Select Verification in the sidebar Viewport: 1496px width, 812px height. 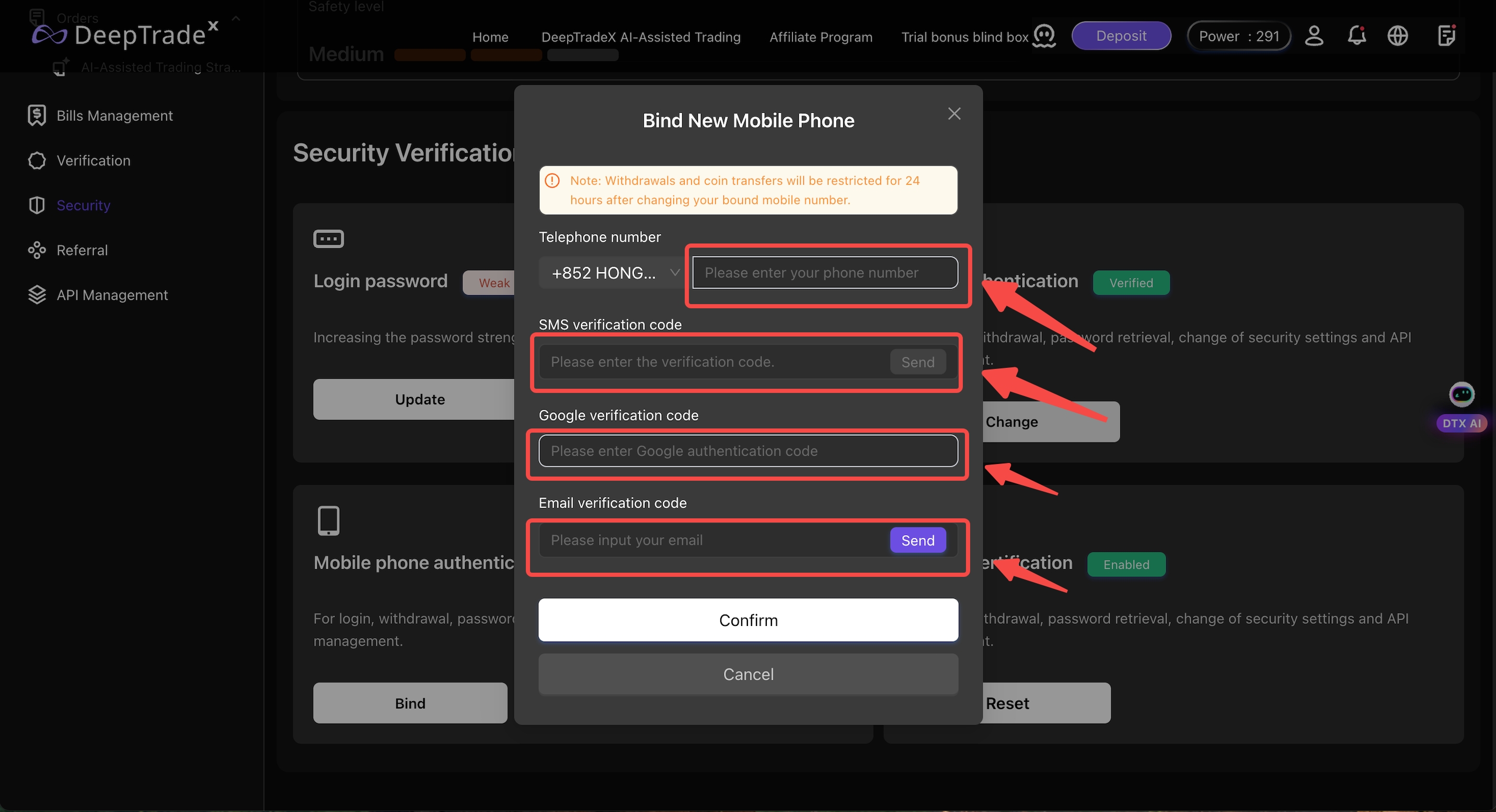tap(94, 161)
